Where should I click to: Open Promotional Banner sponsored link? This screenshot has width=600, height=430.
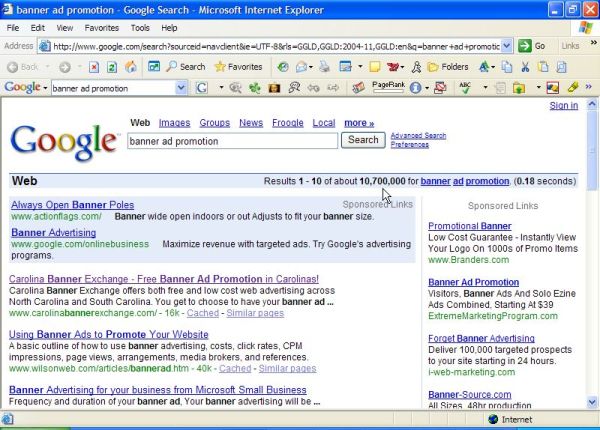[x=470, y=226]
